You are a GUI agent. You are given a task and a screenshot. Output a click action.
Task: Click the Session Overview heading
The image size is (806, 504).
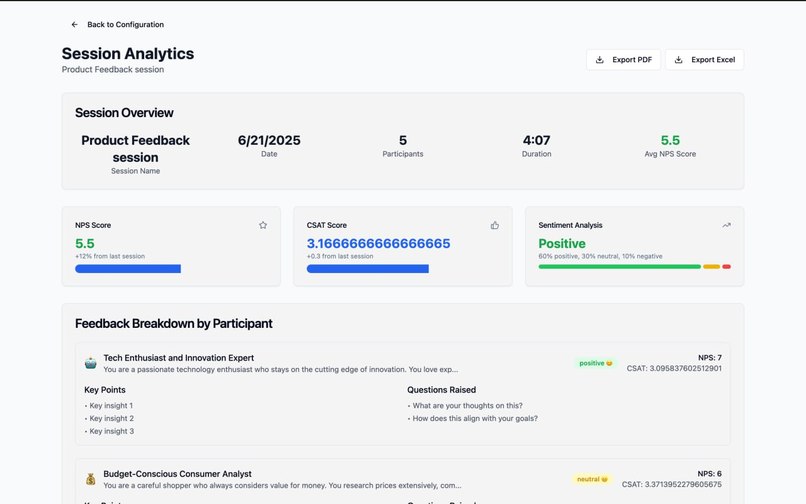coord(124,113)
